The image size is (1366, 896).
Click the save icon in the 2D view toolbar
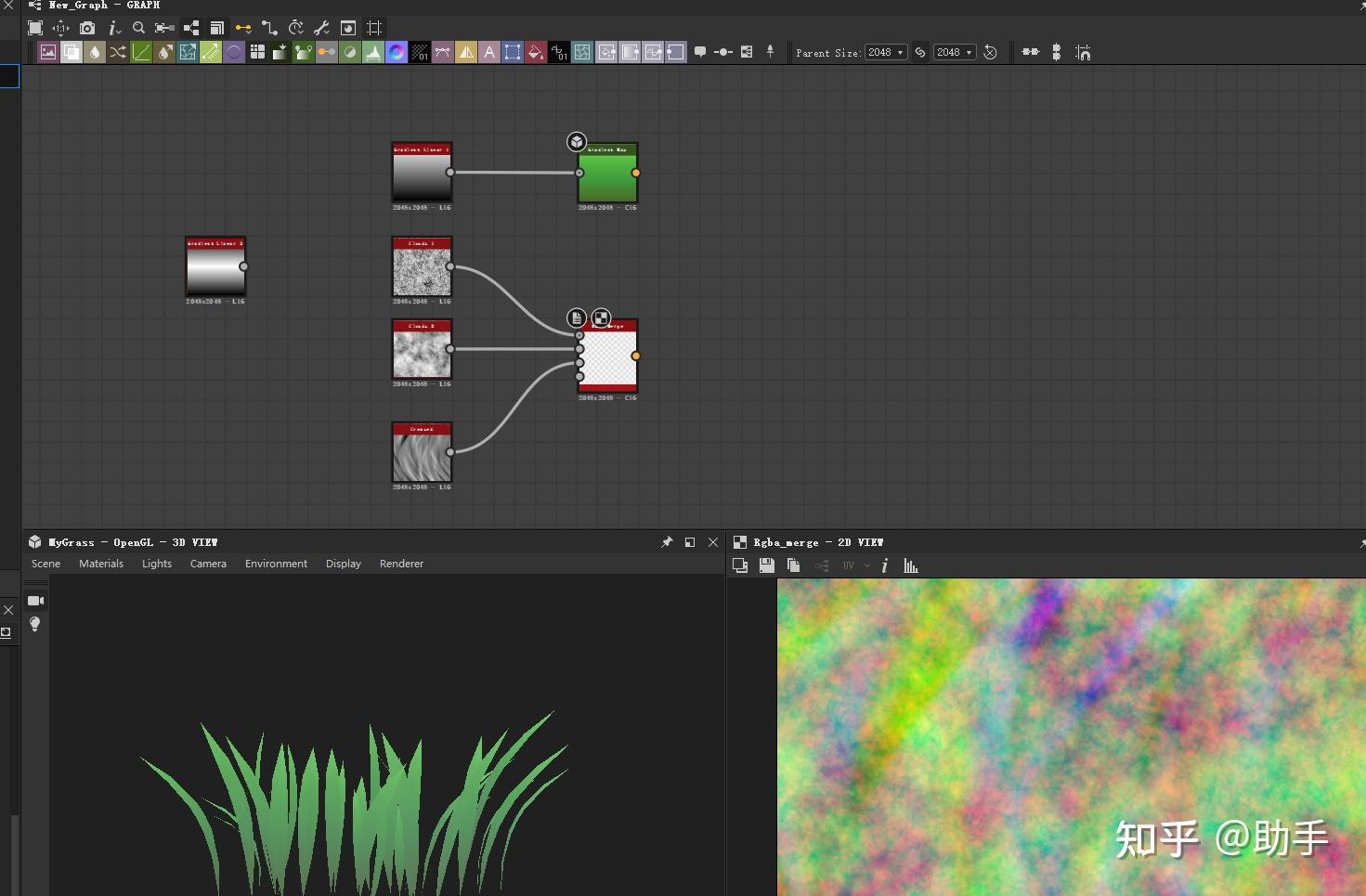pos(767,565)
